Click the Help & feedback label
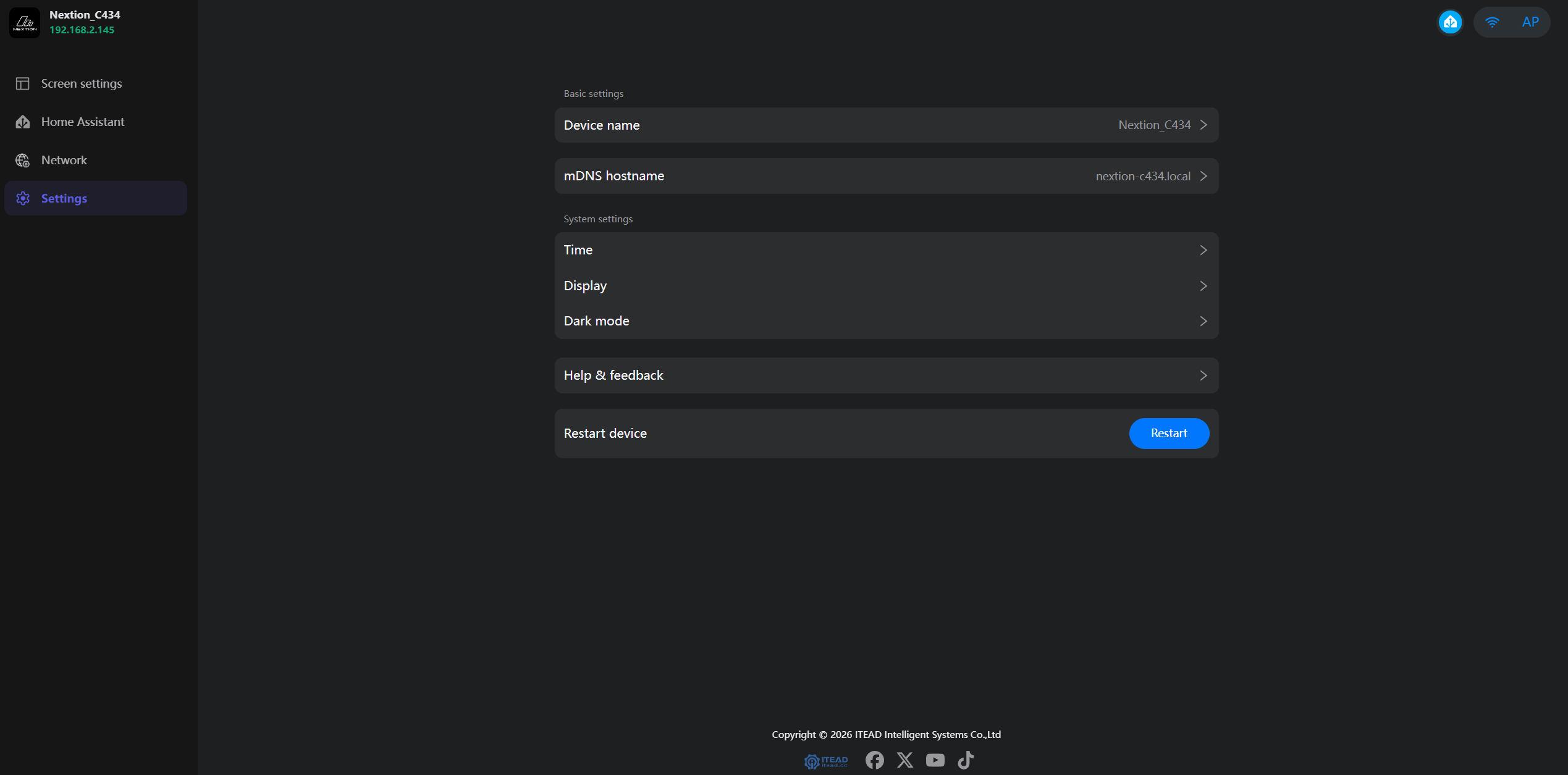 click(613, 375)
